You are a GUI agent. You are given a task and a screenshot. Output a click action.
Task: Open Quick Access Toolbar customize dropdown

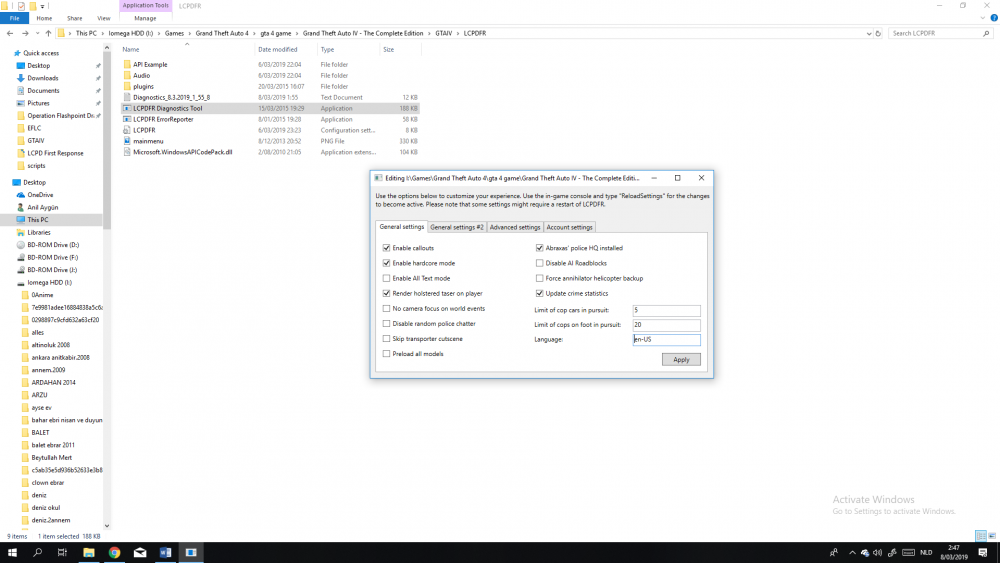pyautogui.click(x=43, y=6)
